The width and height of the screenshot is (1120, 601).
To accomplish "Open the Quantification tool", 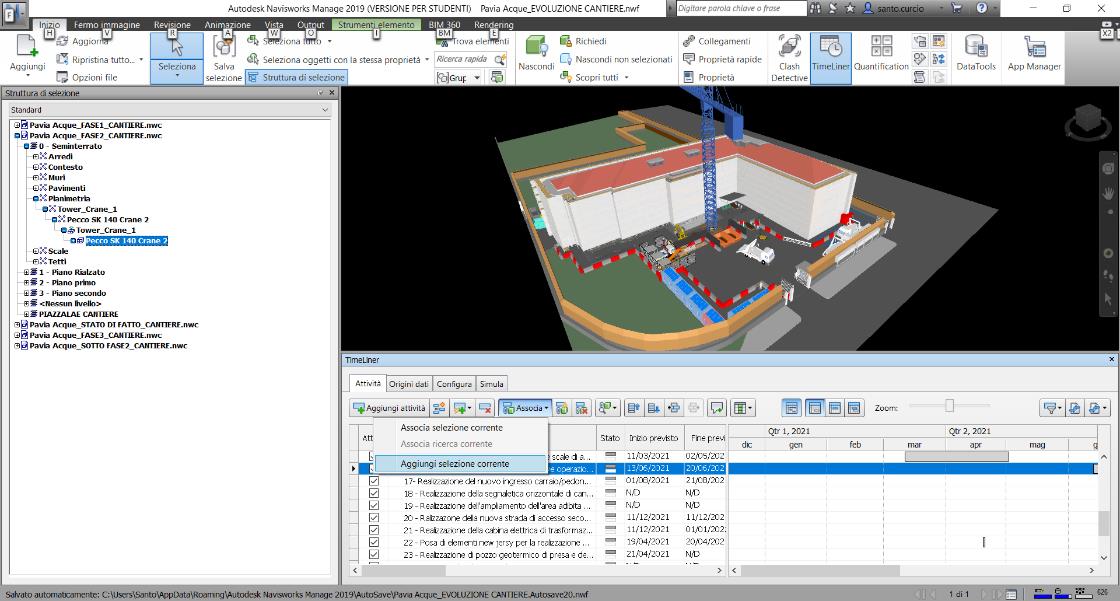I will pos(881,56).
